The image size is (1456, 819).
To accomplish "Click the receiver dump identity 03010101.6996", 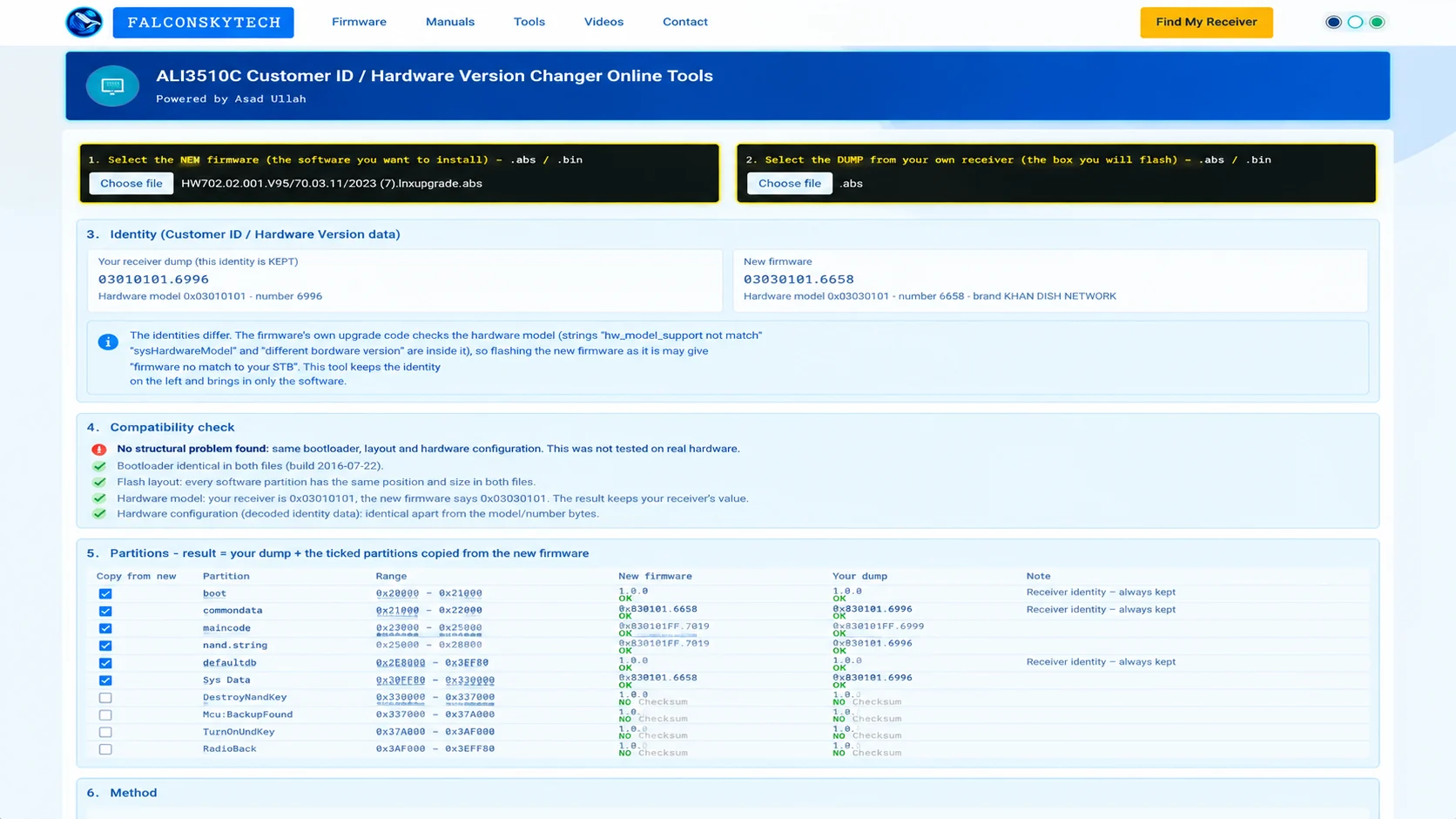I will click(x=153, y=280).
